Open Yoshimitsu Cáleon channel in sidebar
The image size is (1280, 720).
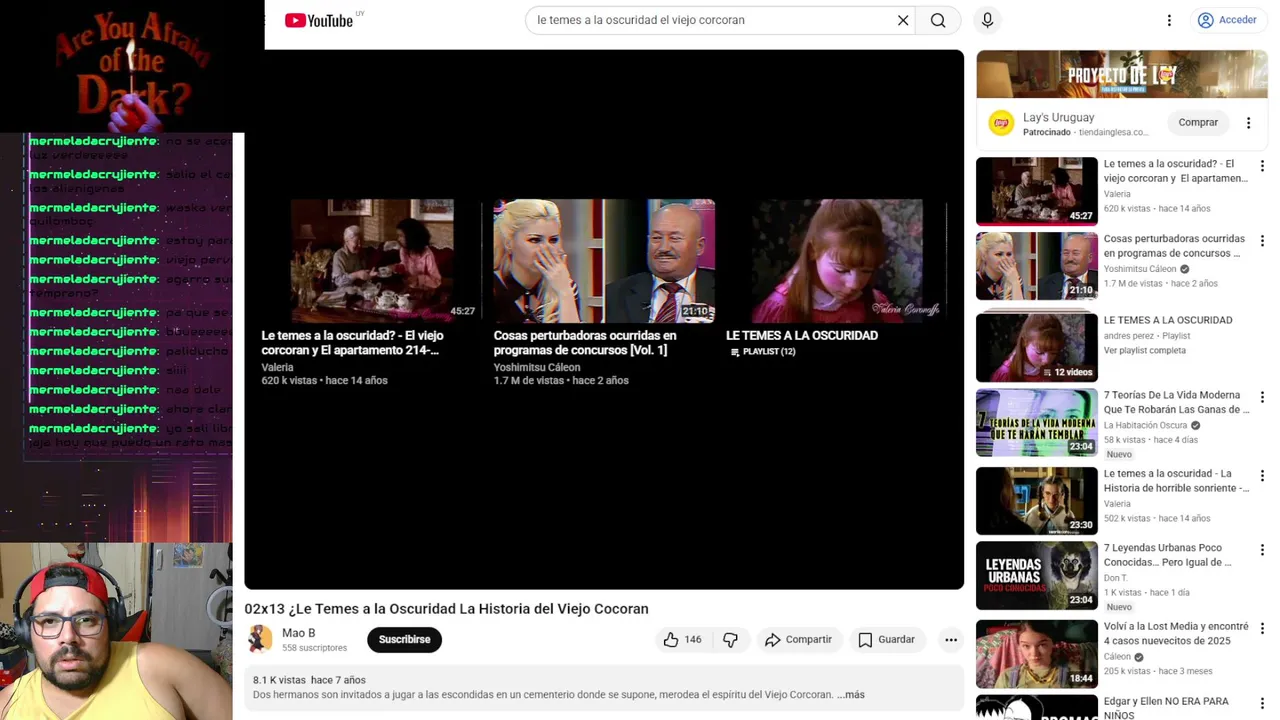point(1140,269)
